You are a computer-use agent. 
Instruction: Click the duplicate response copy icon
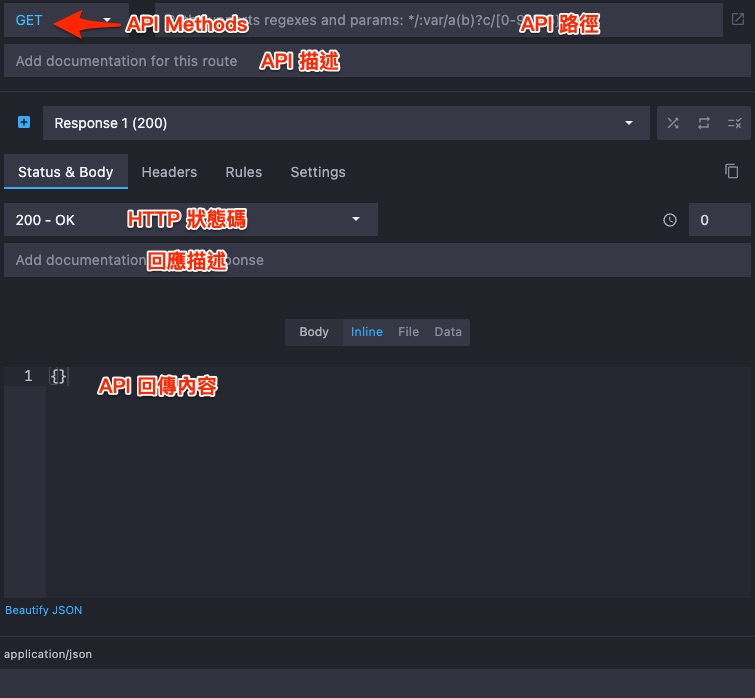pyautogui.click(x=732, y=171)
